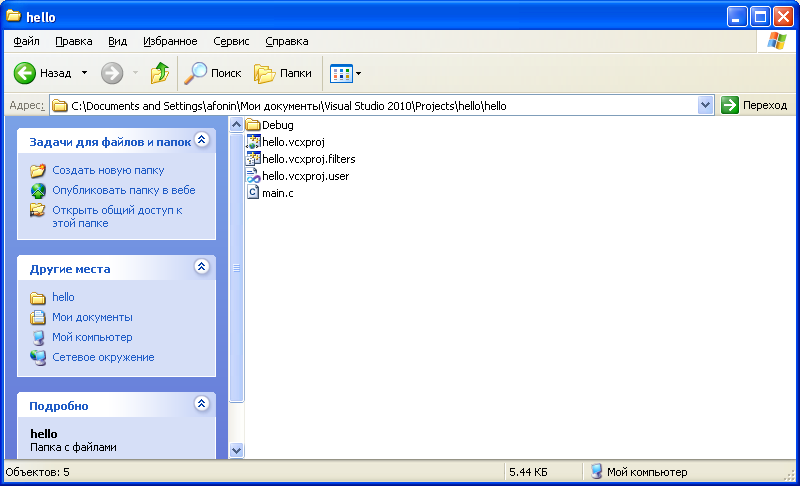Click the Сетевое окружение network icon
Viewport: 800px width, 486px height.
click(38, 357)
